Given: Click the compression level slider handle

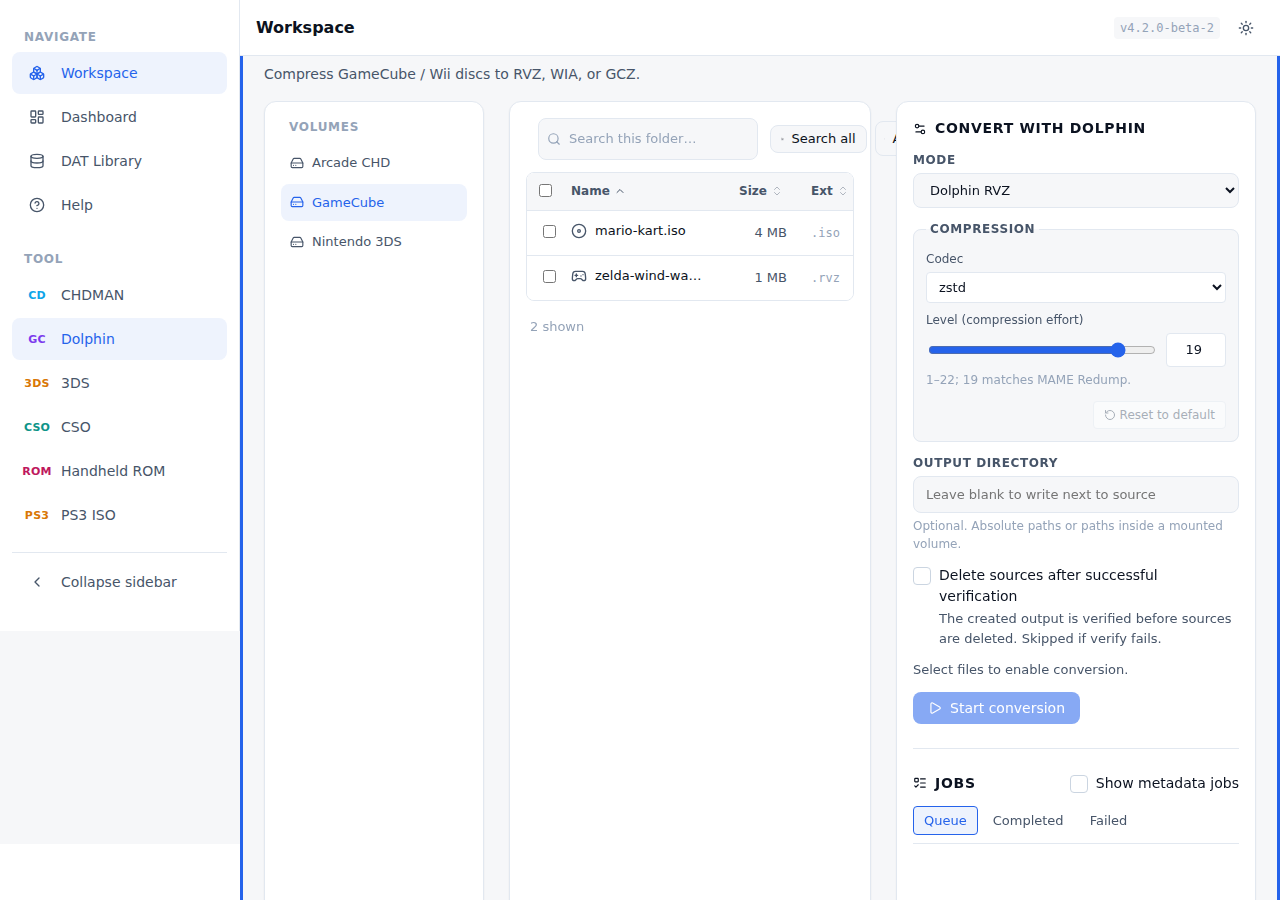Looking at the screenshot, I should point(1118,350).
